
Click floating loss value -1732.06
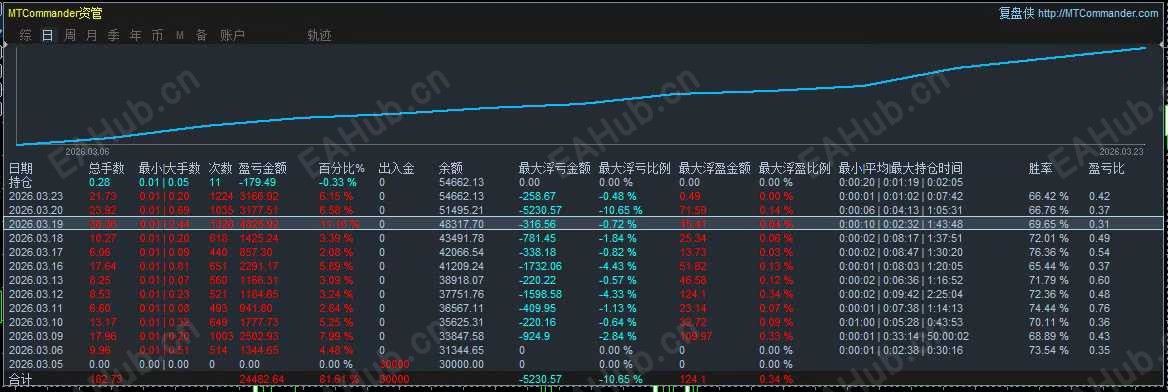tap(540, 266)
